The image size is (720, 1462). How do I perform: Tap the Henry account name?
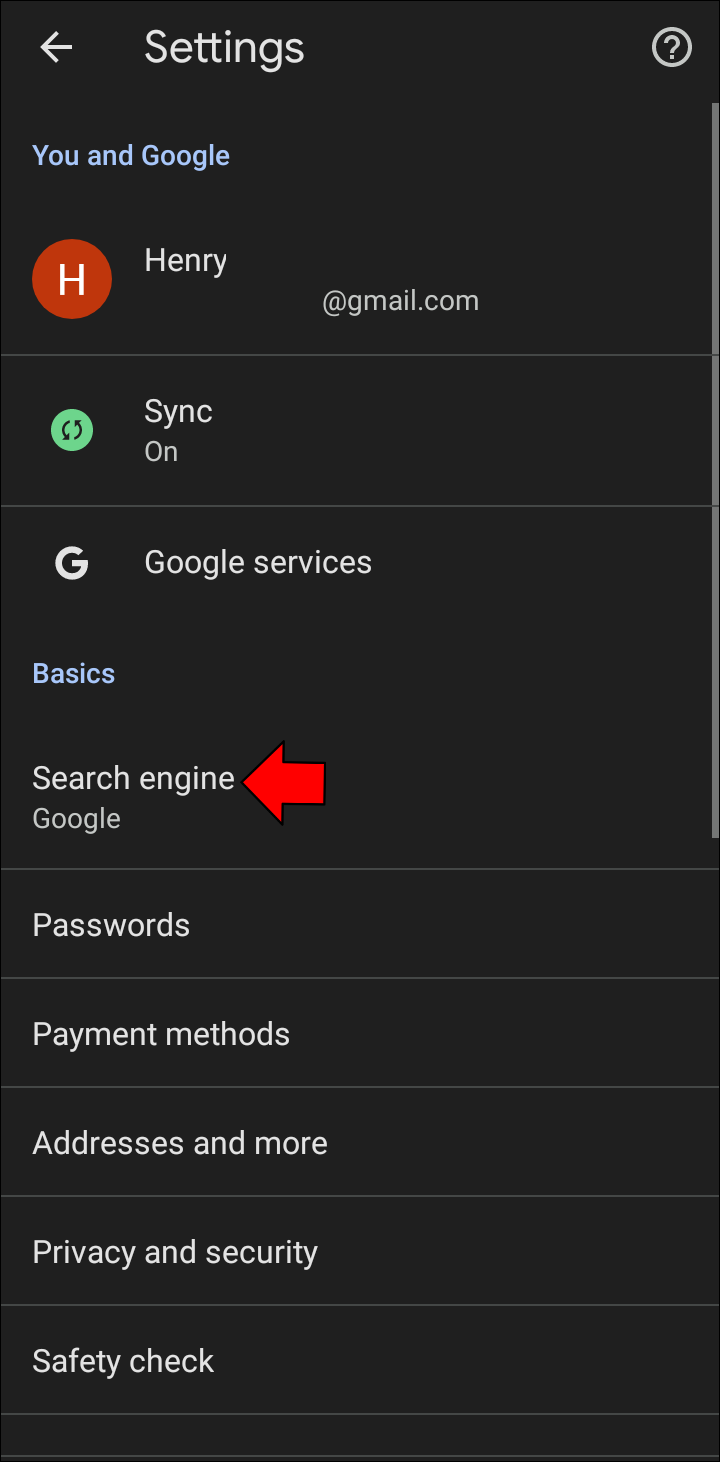[185, 260]
